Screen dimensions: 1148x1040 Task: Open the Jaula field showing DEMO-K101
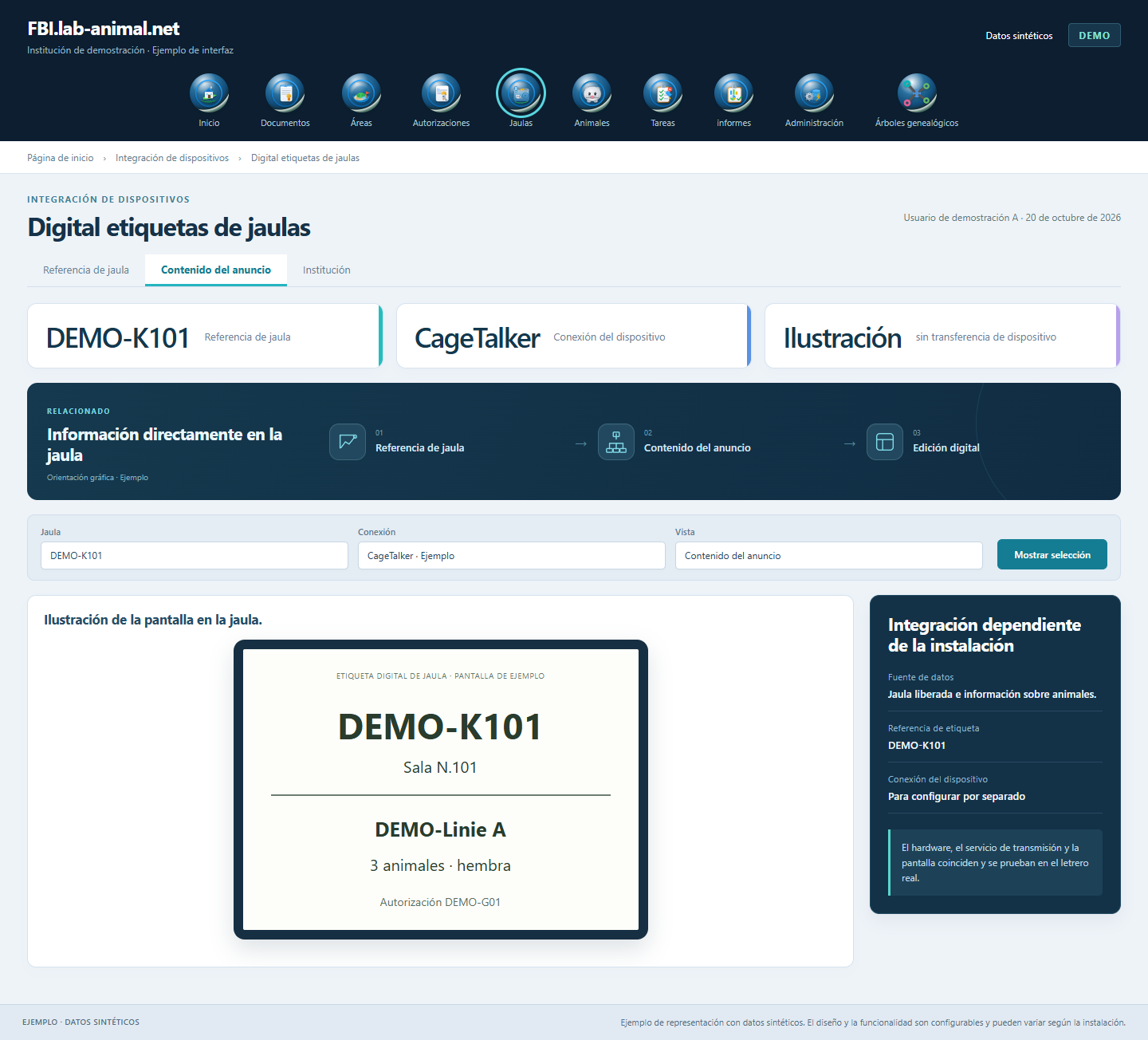(195, 556)
